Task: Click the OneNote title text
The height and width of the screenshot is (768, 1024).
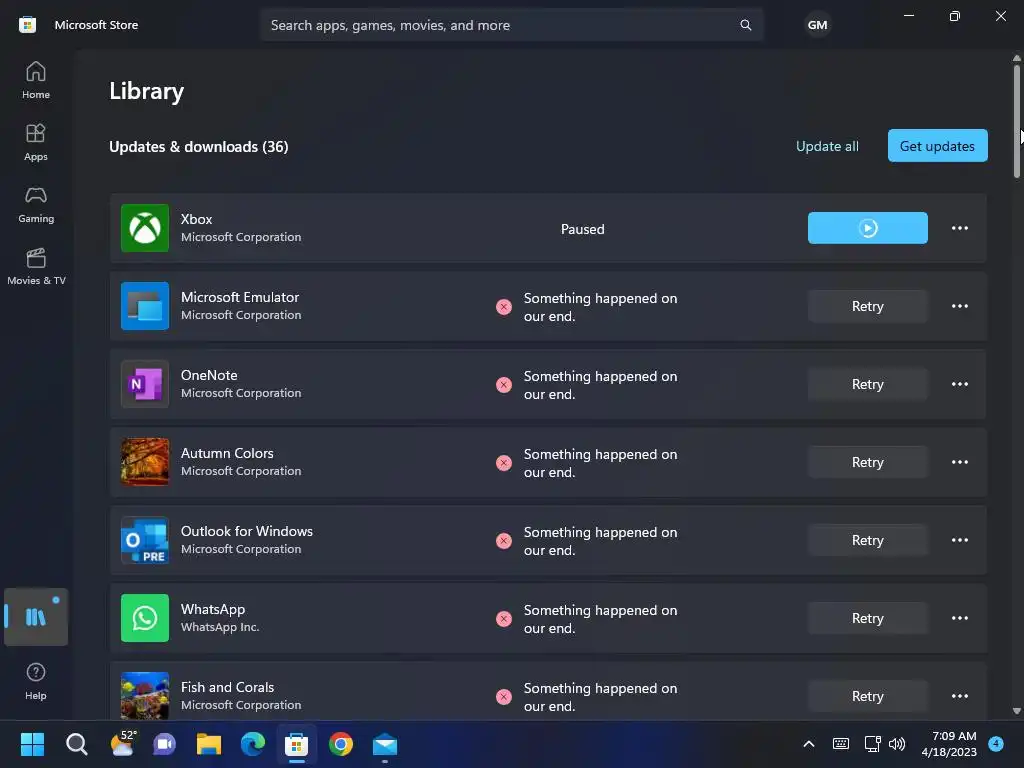Action: coord(209,375)
